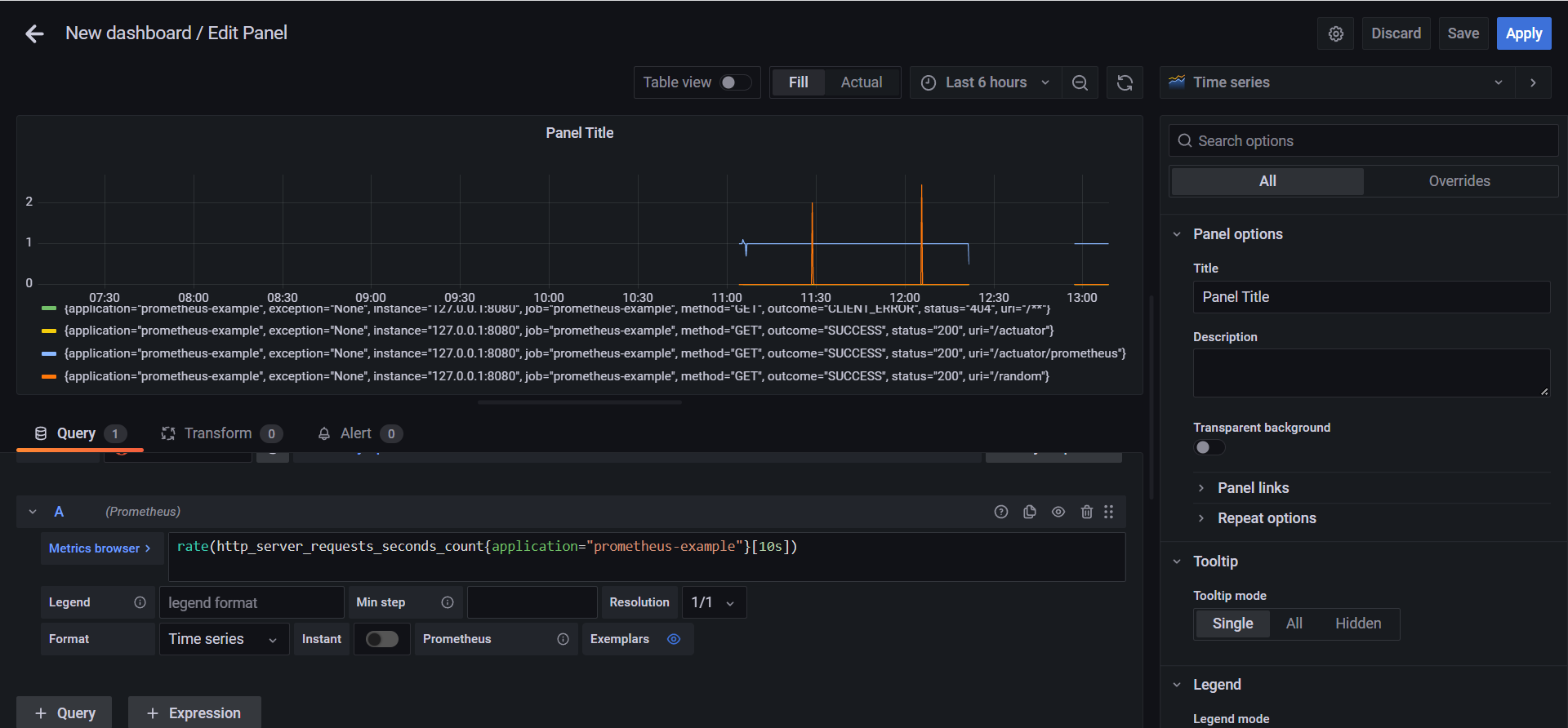Image resolution: width=1568 pixels, height=728 pixels.
Task: Open the query help icon
Action: tap(1001, 512)
